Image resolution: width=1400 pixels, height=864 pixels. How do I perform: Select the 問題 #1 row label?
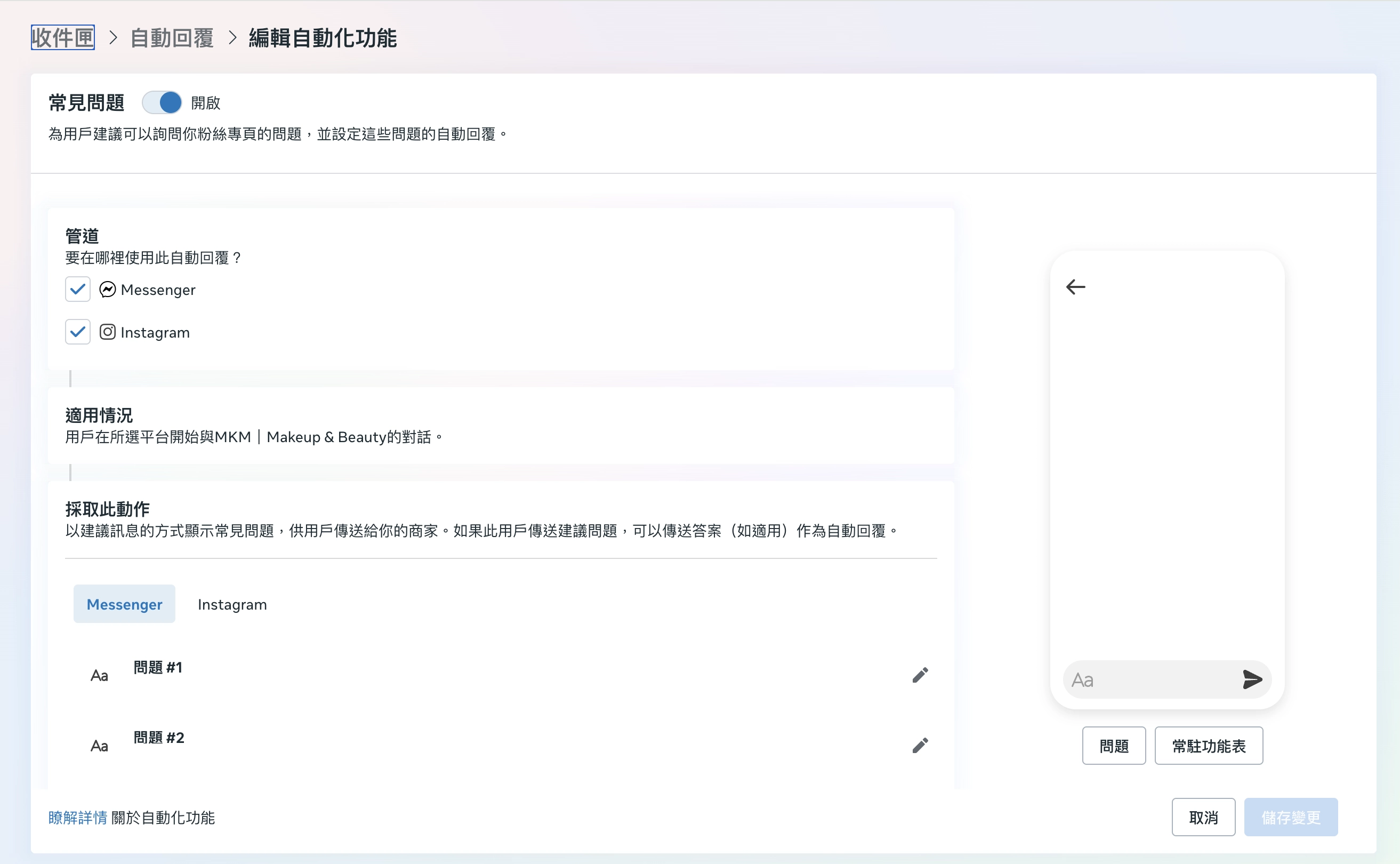(x=158, y=667)
